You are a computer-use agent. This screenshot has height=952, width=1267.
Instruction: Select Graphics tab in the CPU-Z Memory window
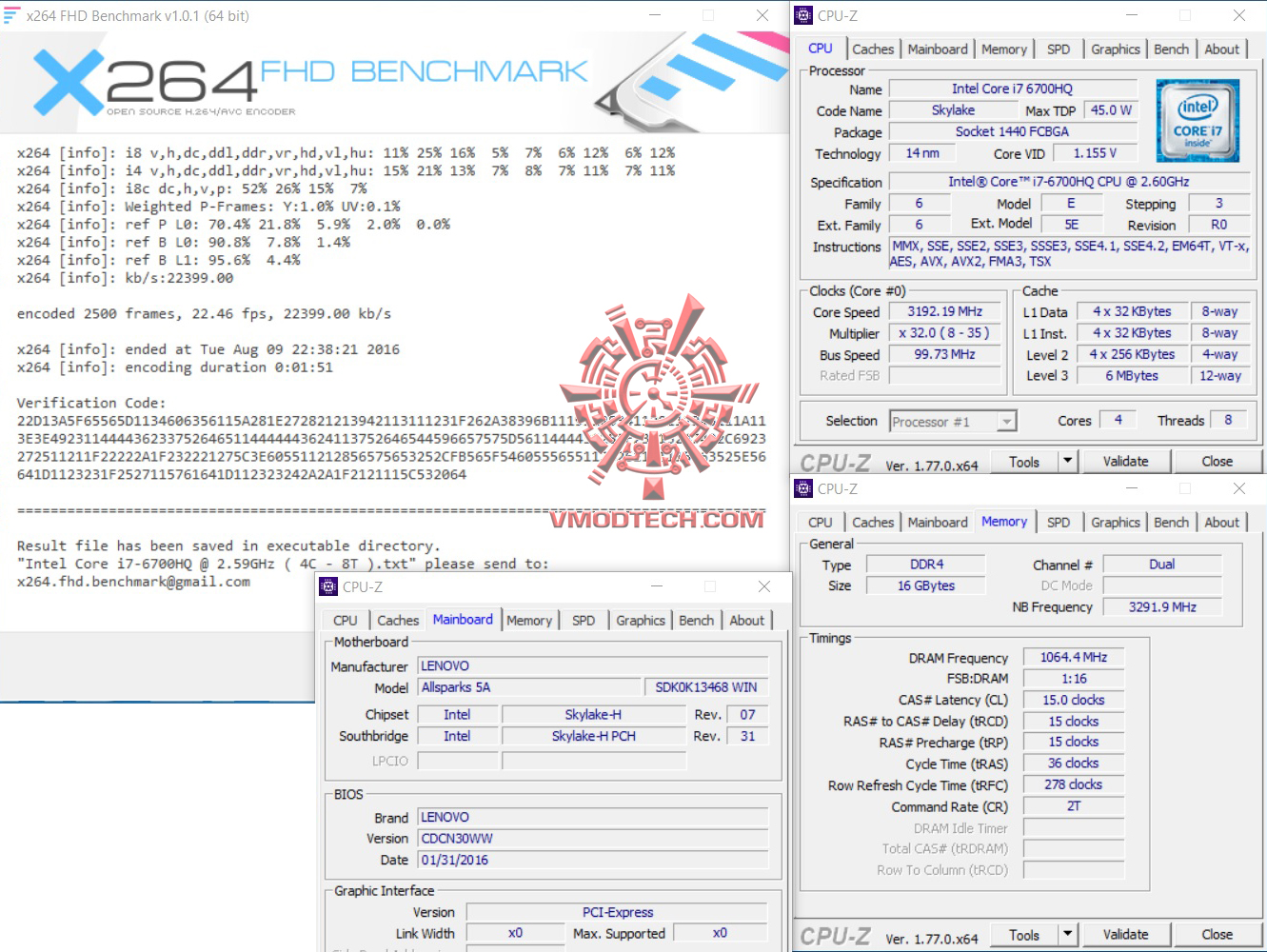coord(1116,523)
